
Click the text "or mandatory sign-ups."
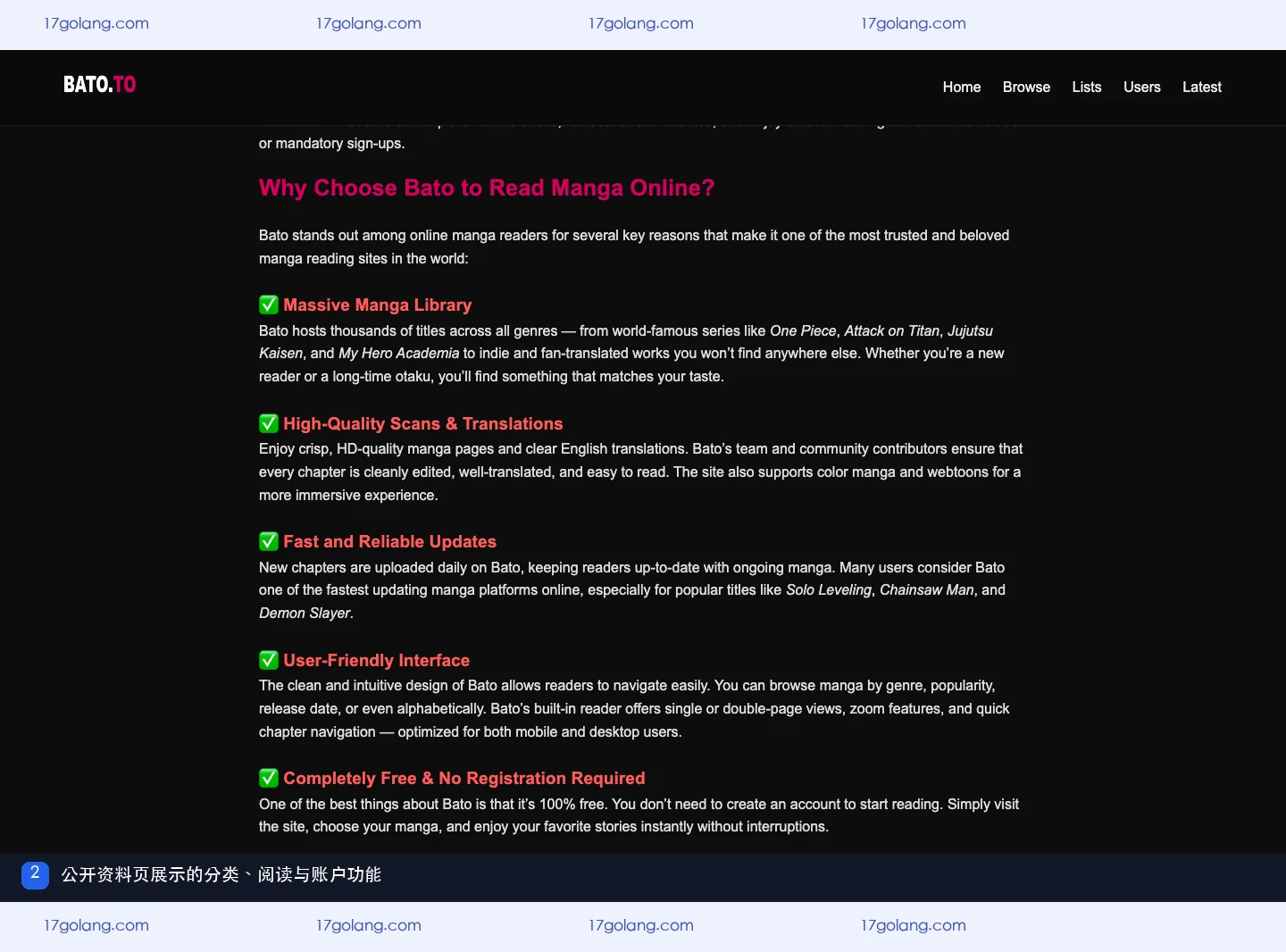point(331,144)
